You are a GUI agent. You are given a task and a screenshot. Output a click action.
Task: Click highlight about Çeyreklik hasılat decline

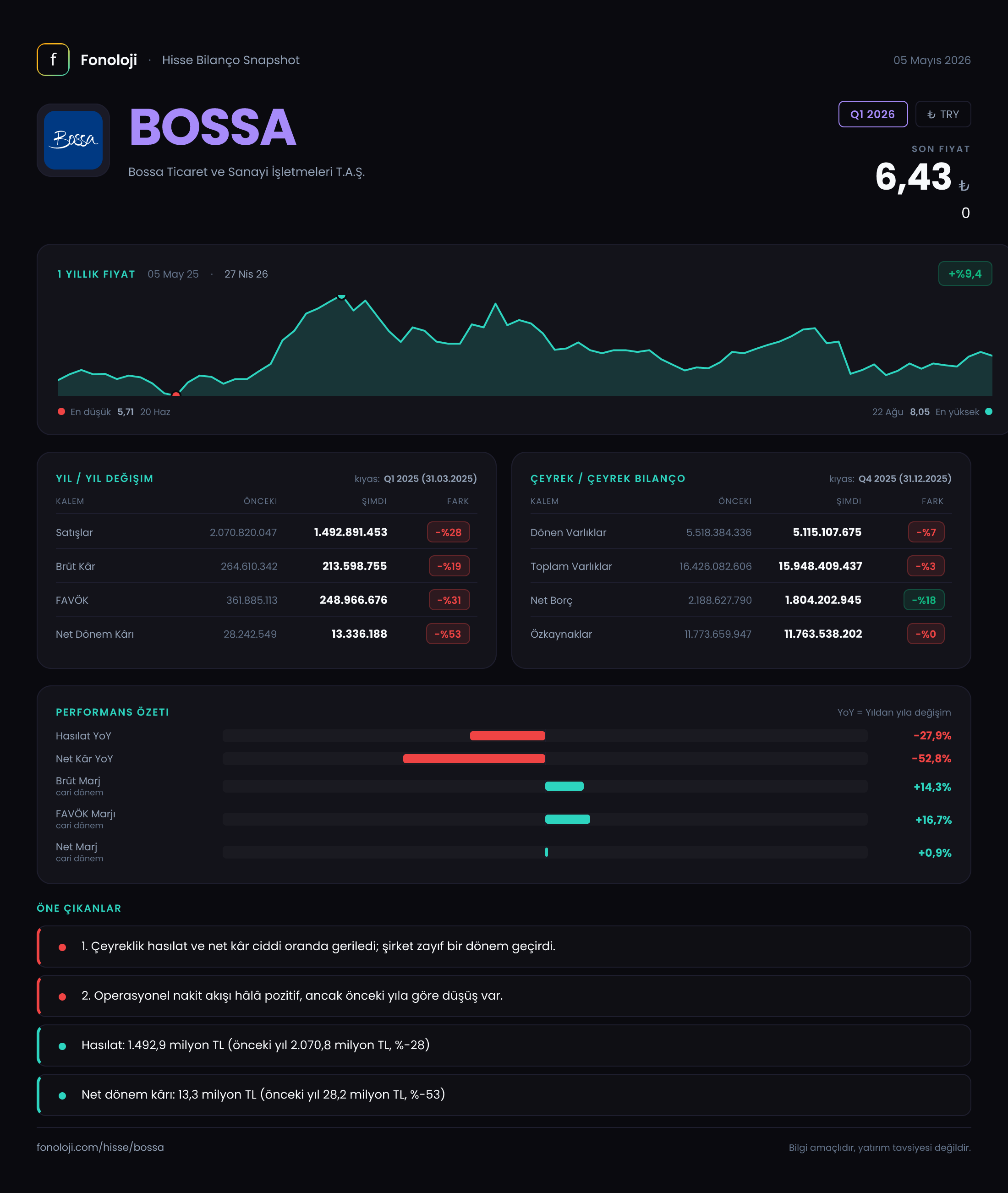click(504, 946)
